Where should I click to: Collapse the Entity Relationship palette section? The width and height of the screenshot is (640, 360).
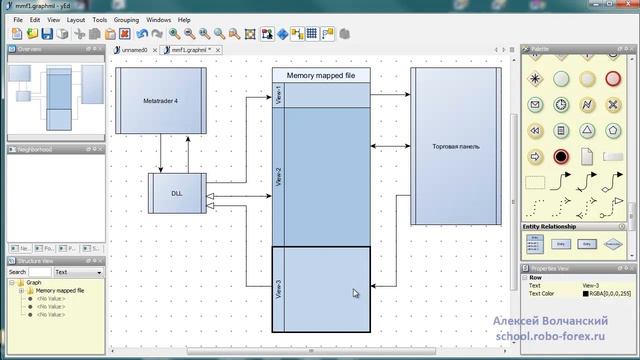[622, 227]
